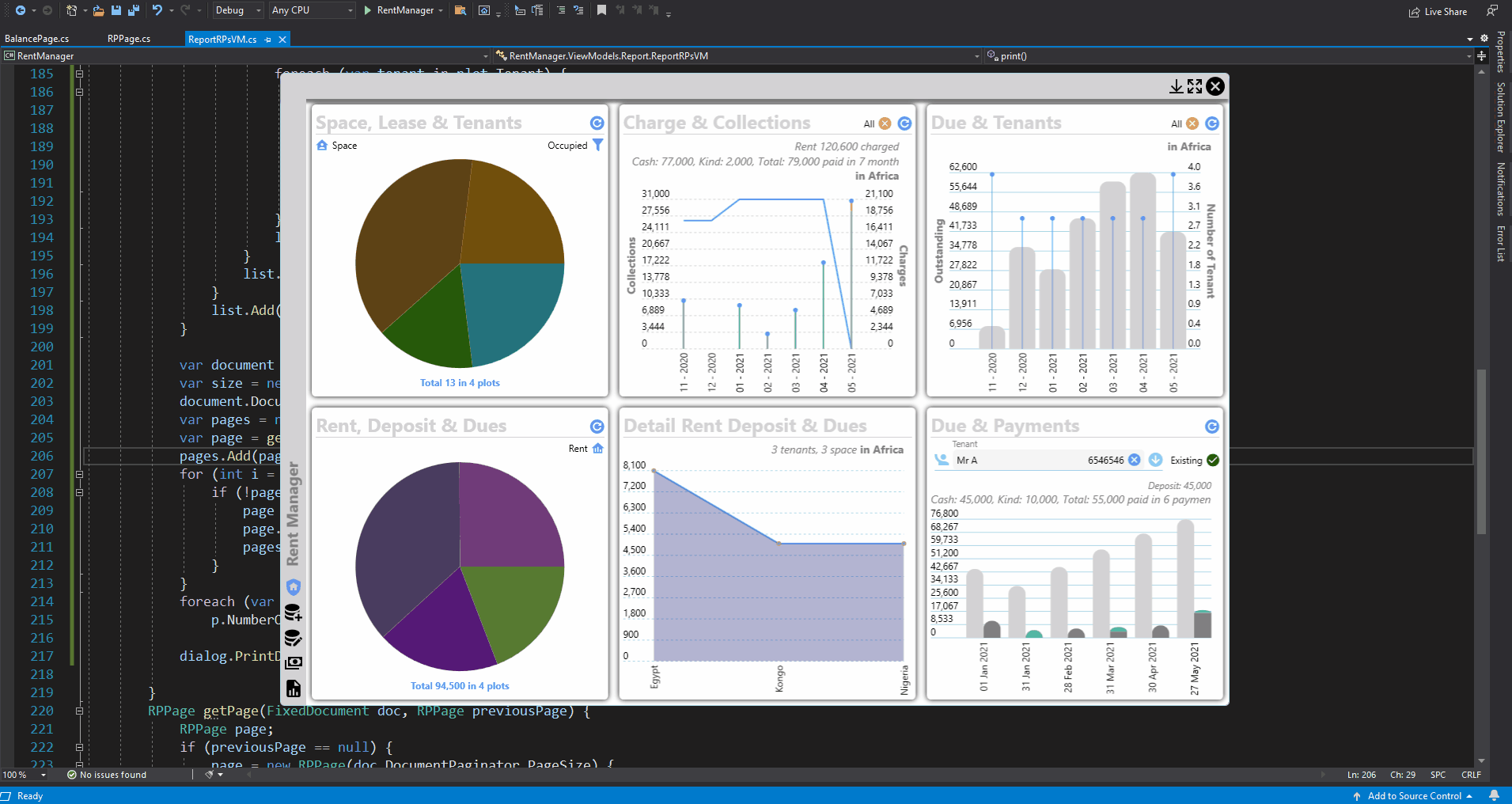Open the edit-database sidebar icon
1512x804 pixels.
click(x=294, y=638)
